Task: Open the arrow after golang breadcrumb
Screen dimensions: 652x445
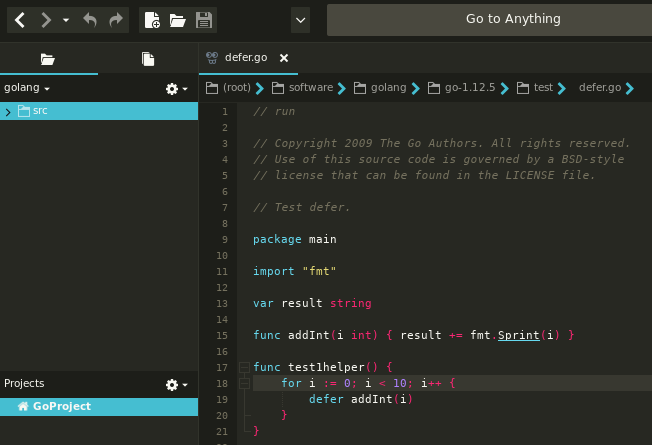Action: 415,88
